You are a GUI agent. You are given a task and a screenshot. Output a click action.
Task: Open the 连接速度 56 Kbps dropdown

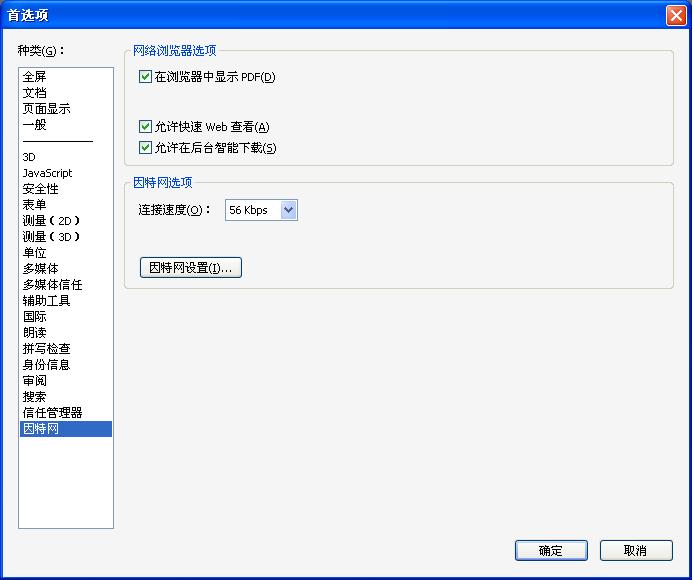(261, 210)
